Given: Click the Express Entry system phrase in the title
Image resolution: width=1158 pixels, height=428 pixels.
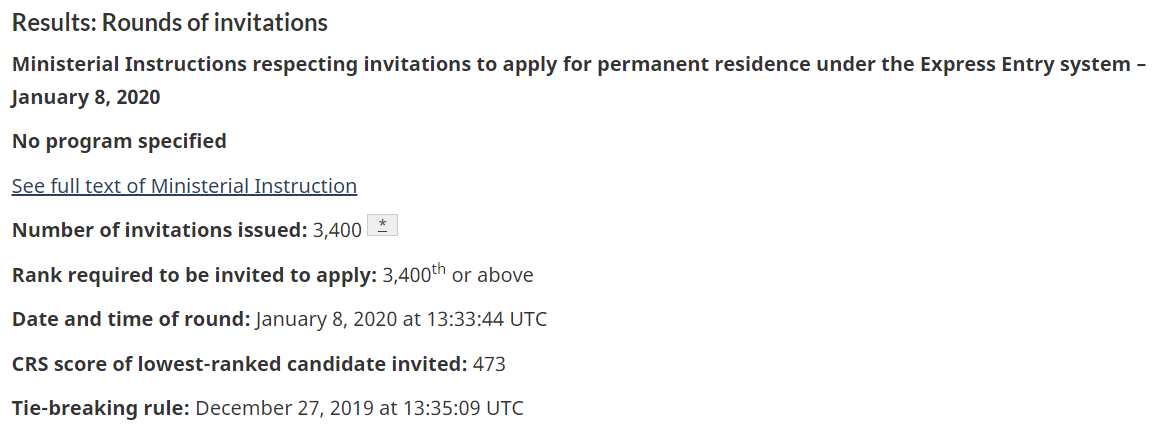Looking at the screenshot, I should click(x=1030, y=65).
